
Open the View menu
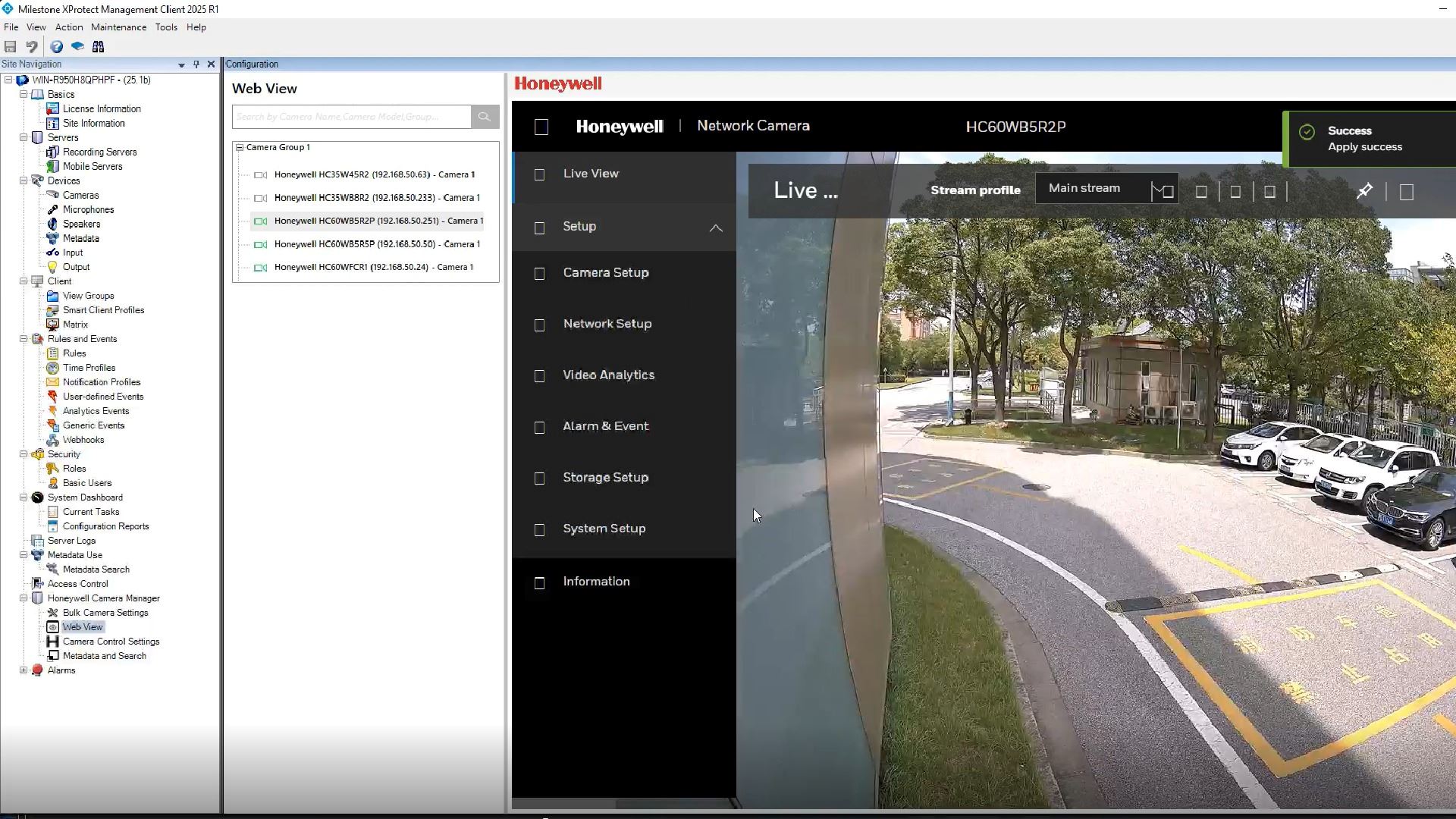36,27
